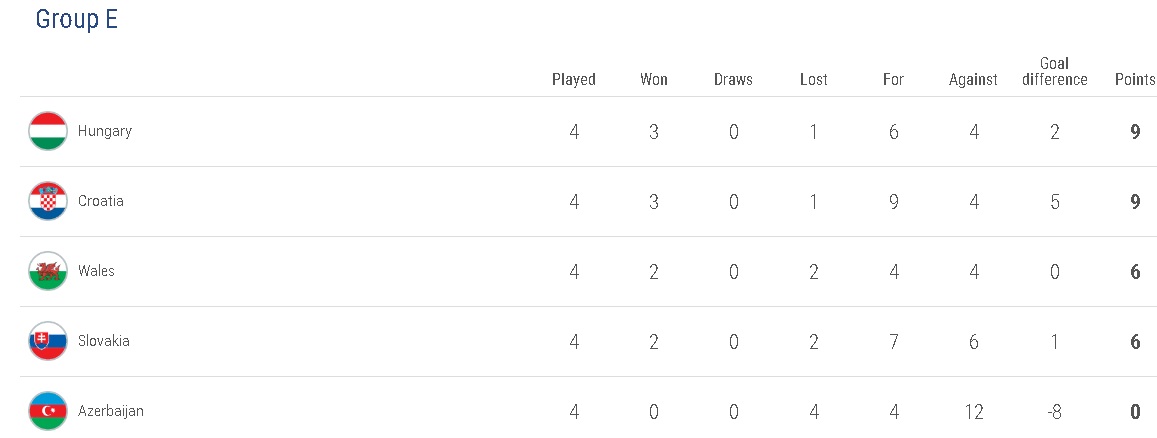The height and width of the screenshot is (438, 1157).
Task: Click the Azerbaijan flag icon
Action: point(48,411)
